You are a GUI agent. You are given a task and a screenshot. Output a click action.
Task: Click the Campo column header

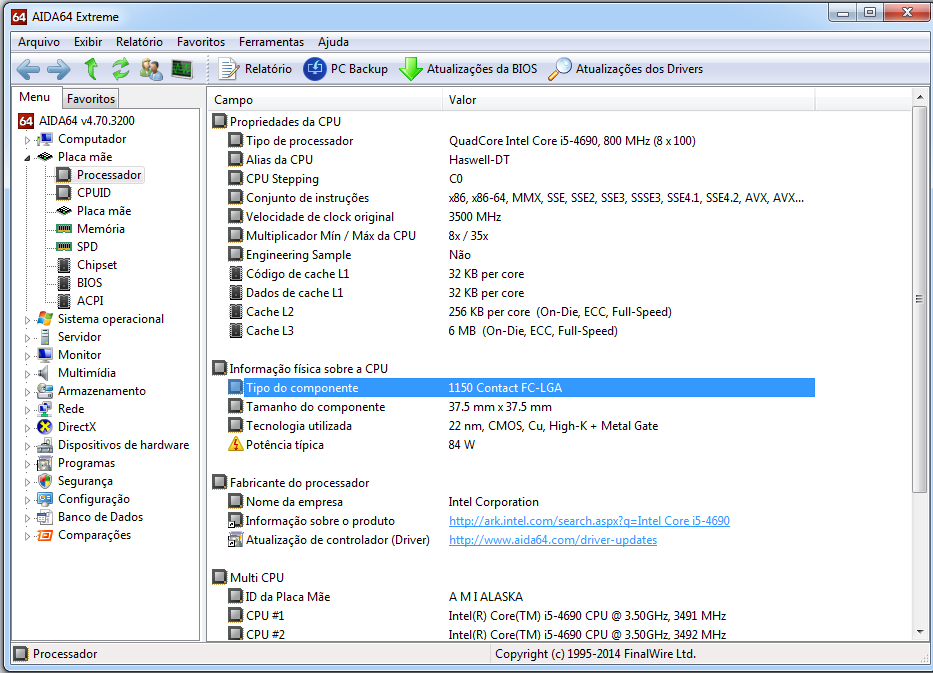(x=325, y=100)
